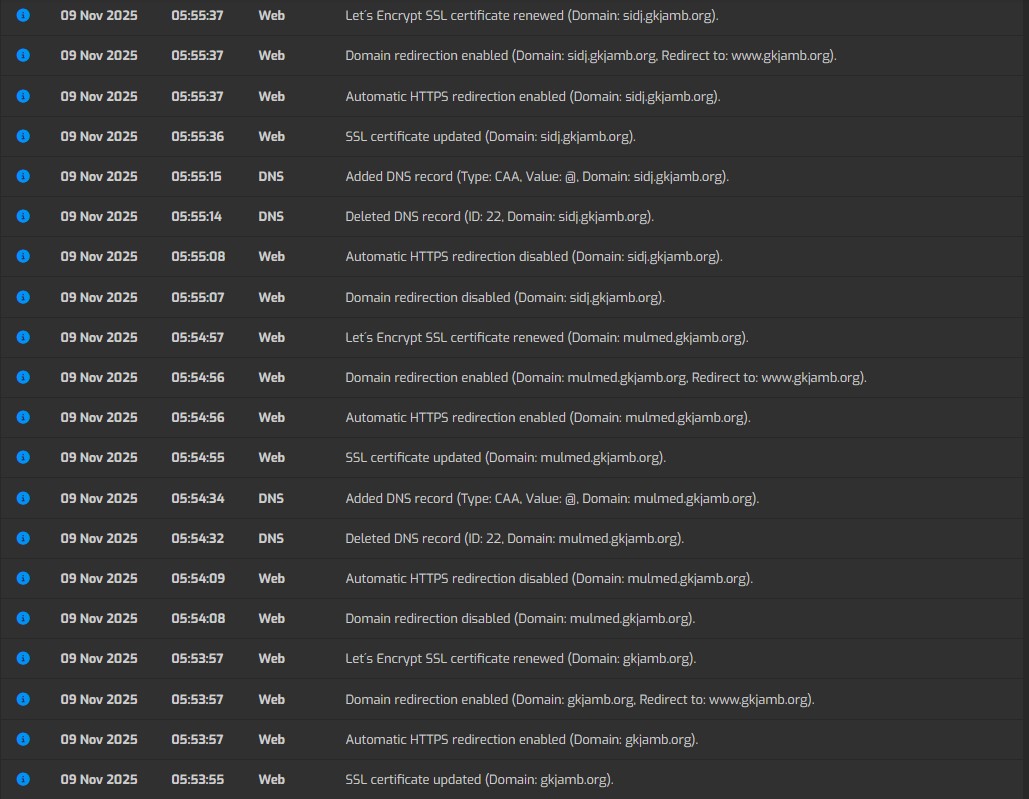Click info icon for sidj Added DNS record
This screenshot has width=1029, height=799.
coord(23,176)
